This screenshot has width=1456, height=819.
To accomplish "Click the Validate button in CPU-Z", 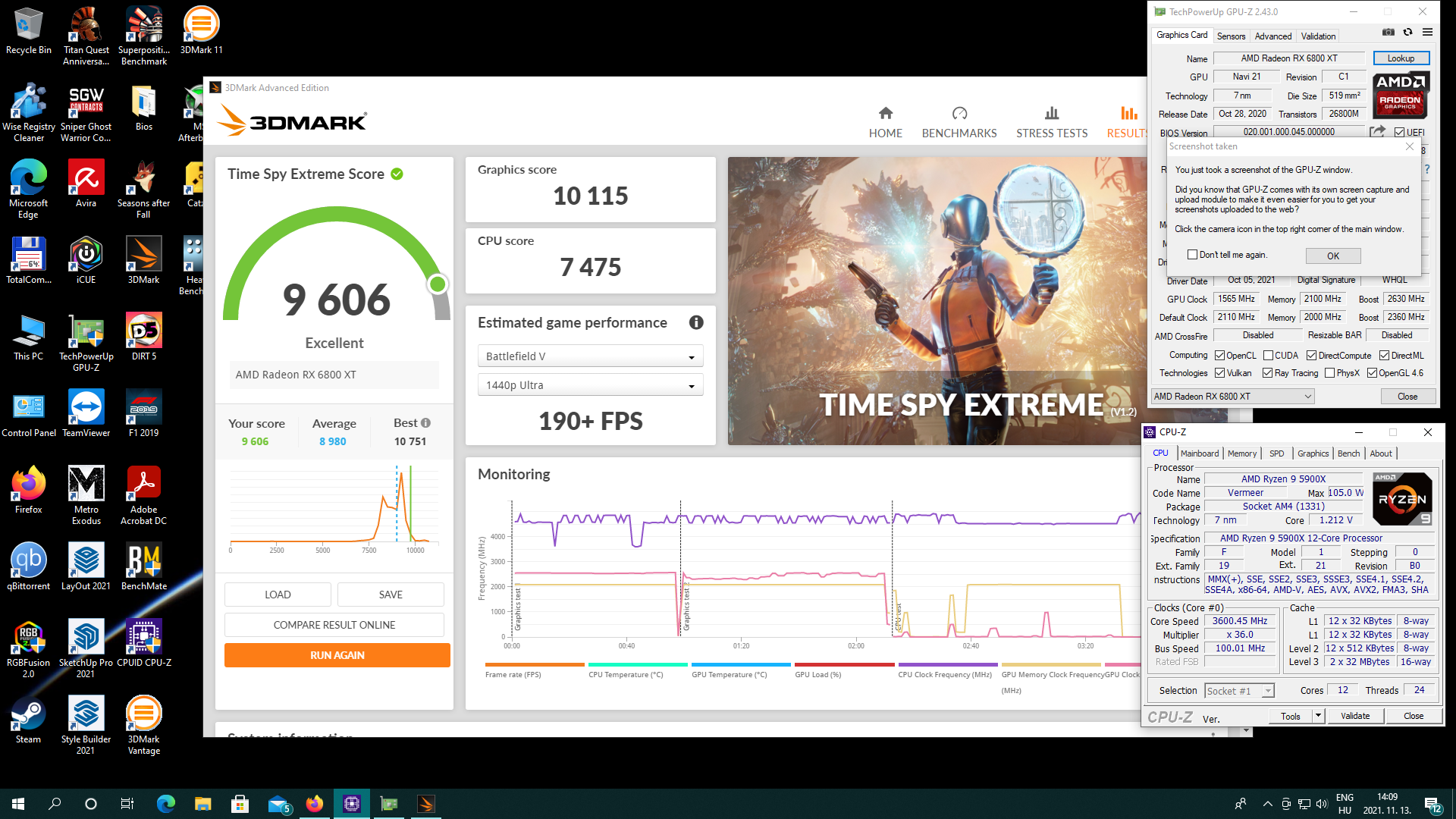I will 1354,715.
